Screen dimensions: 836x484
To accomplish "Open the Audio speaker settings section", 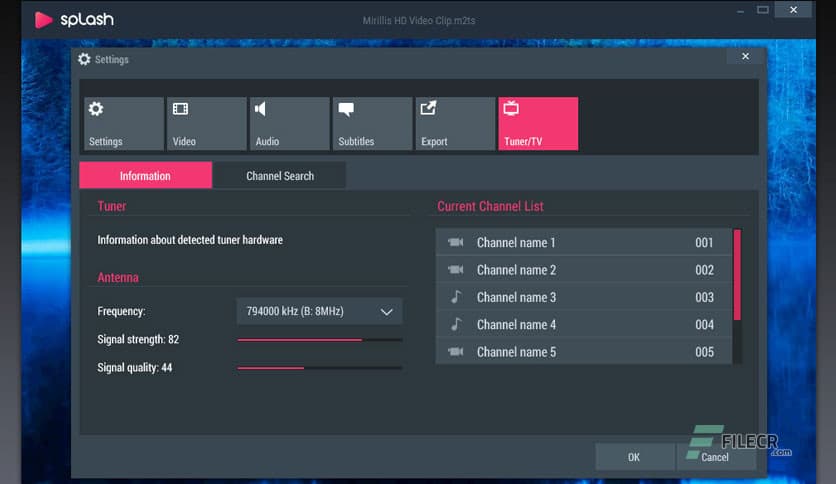I will coord(289,124).
